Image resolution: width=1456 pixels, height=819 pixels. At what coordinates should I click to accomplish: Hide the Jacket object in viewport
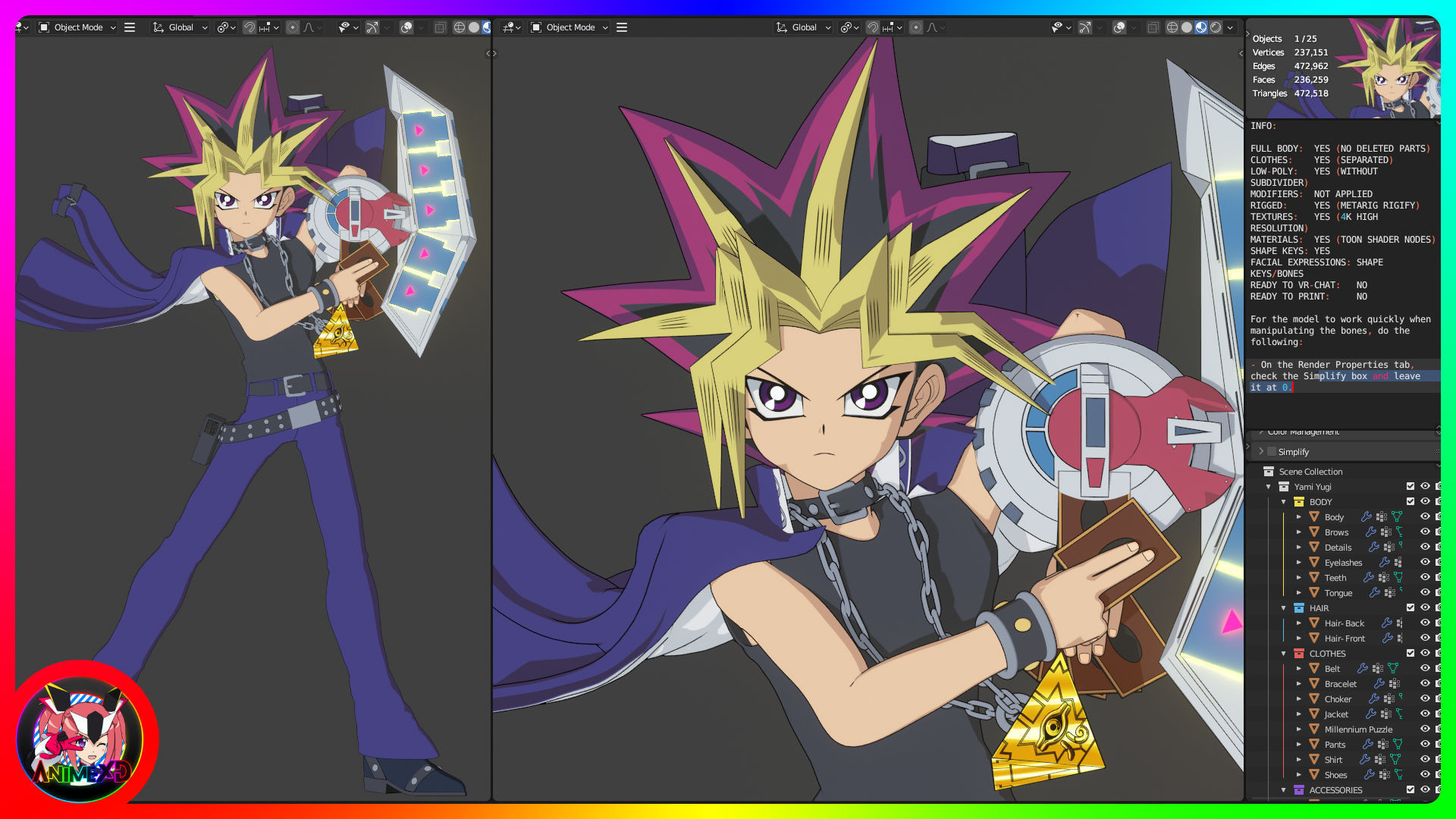(1425, 714)
